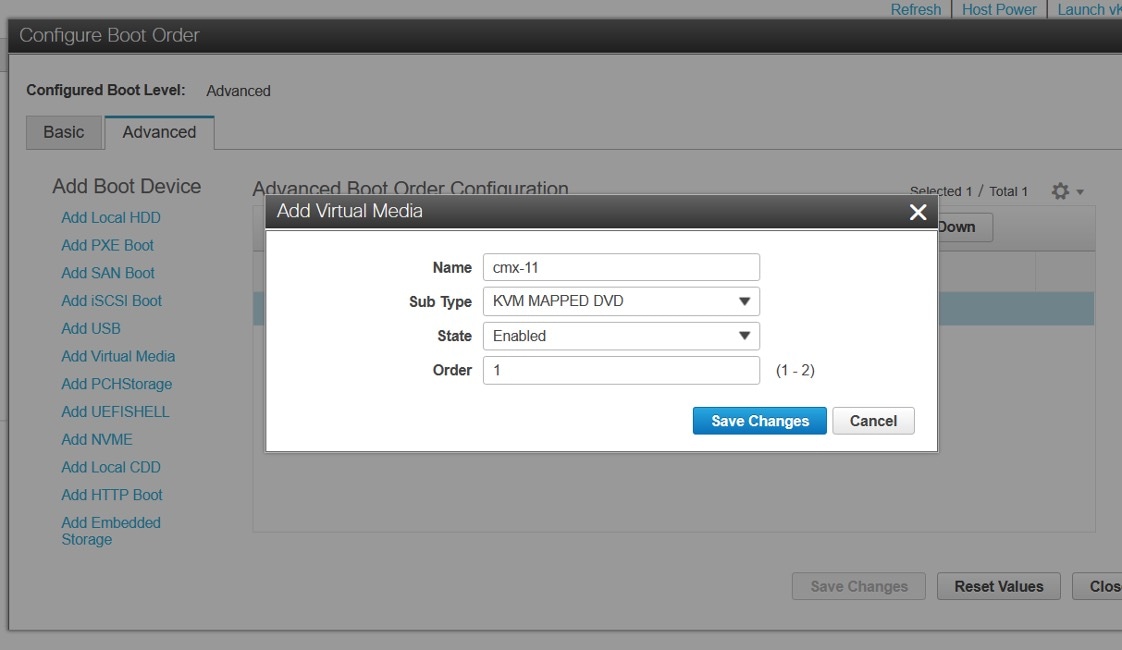The image size is (1122, 650).
Task: Open Host Power options
Action: 998,9
